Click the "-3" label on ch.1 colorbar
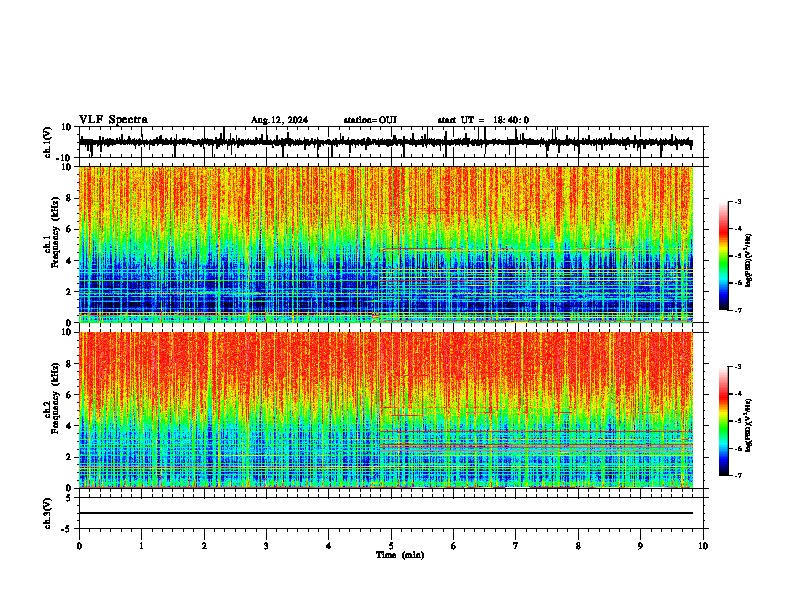792x612 pixels. point(737,202)
